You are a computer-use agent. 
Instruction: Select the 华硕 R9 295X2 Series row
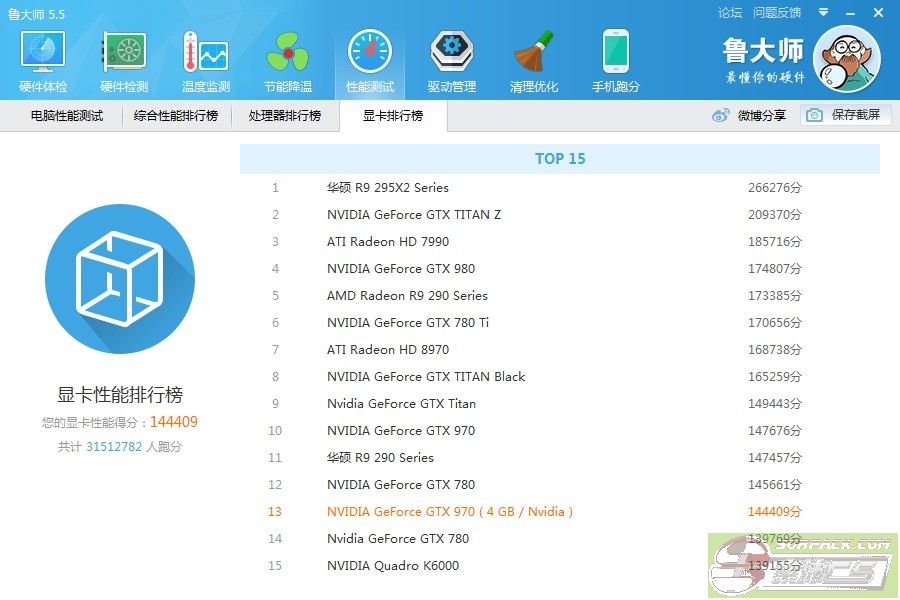point(560,188)
